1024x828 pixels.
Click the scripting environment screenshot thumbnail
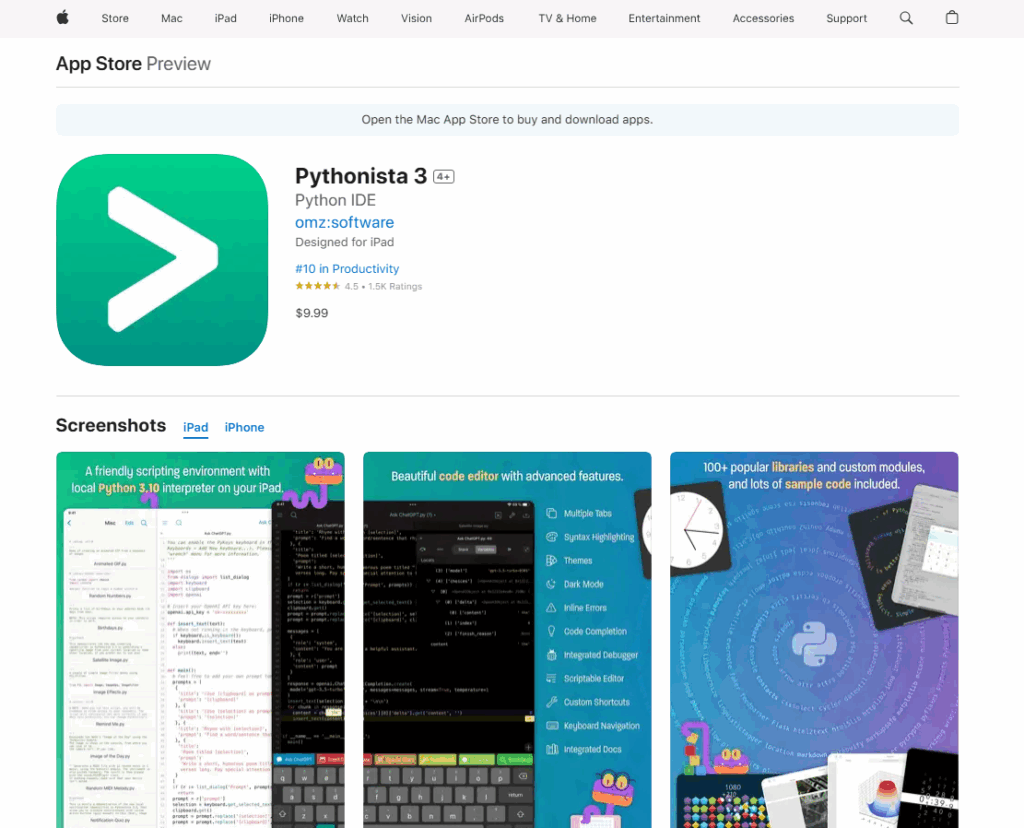200,640
